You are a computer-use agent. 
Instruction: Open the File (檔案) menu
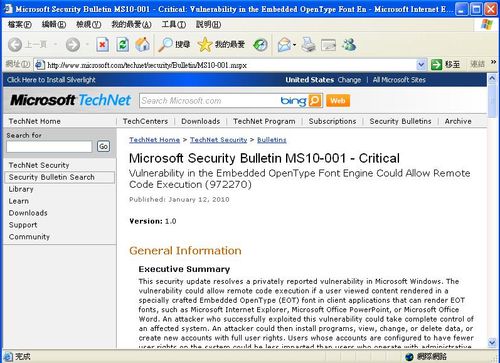(20, 24)
